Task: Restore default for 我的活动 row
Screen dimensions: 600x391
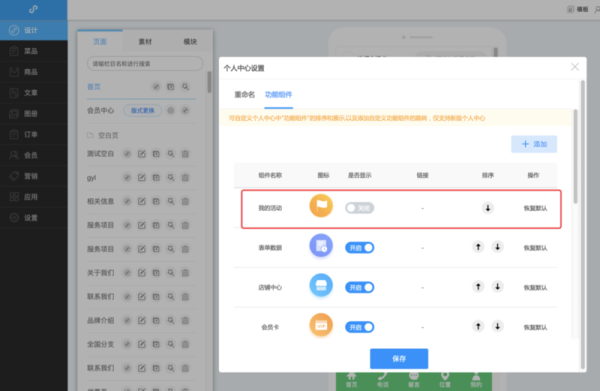Action: [x=535, y=208]
